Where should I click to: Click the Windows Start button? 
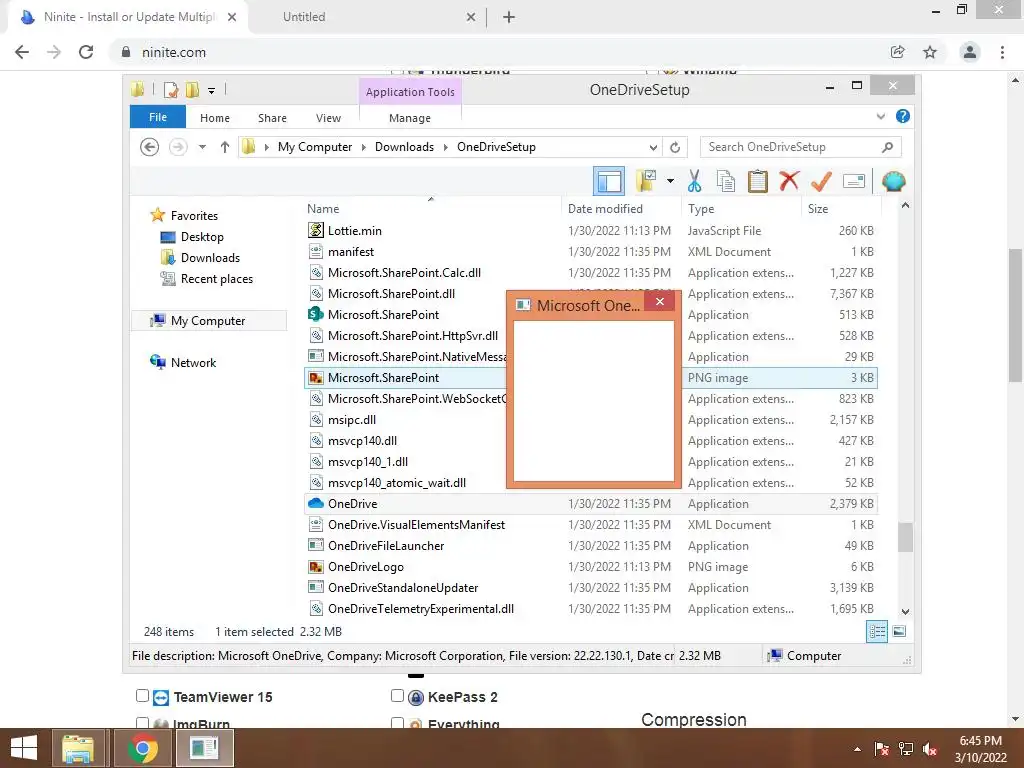click(x=24, y=748)
